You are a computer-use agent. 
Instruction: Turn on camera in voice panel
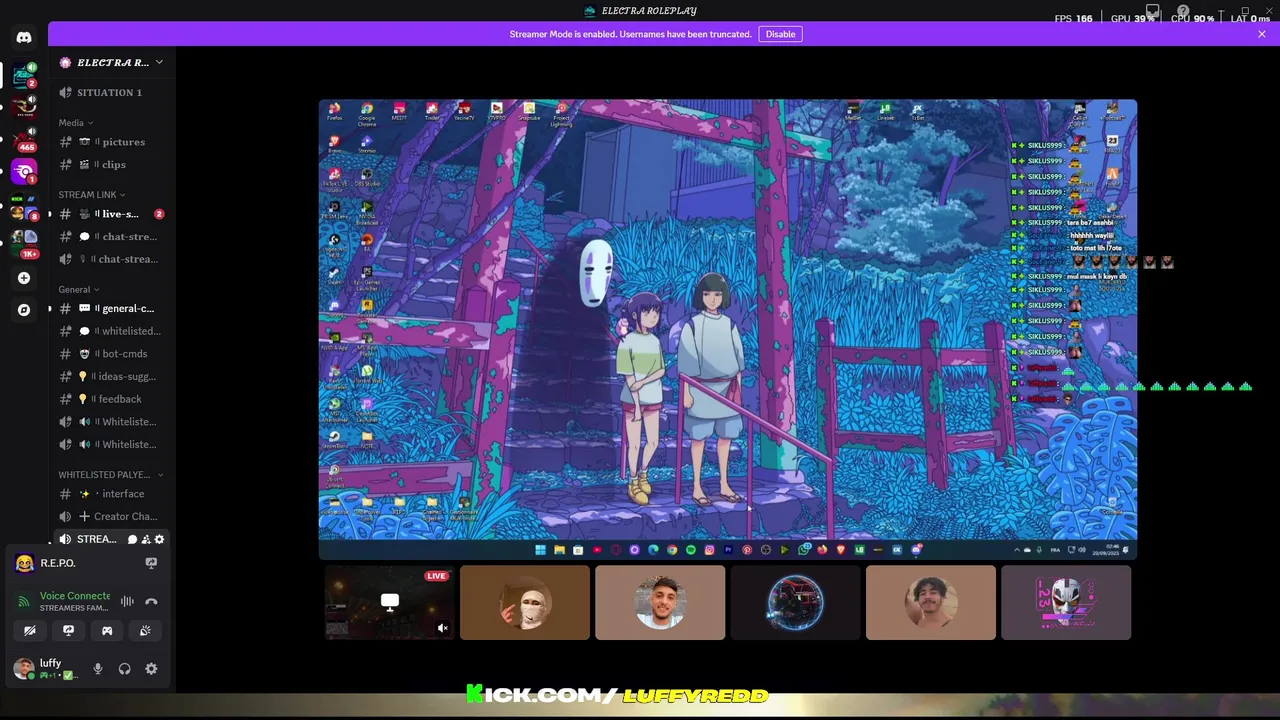tap(30, 631)
